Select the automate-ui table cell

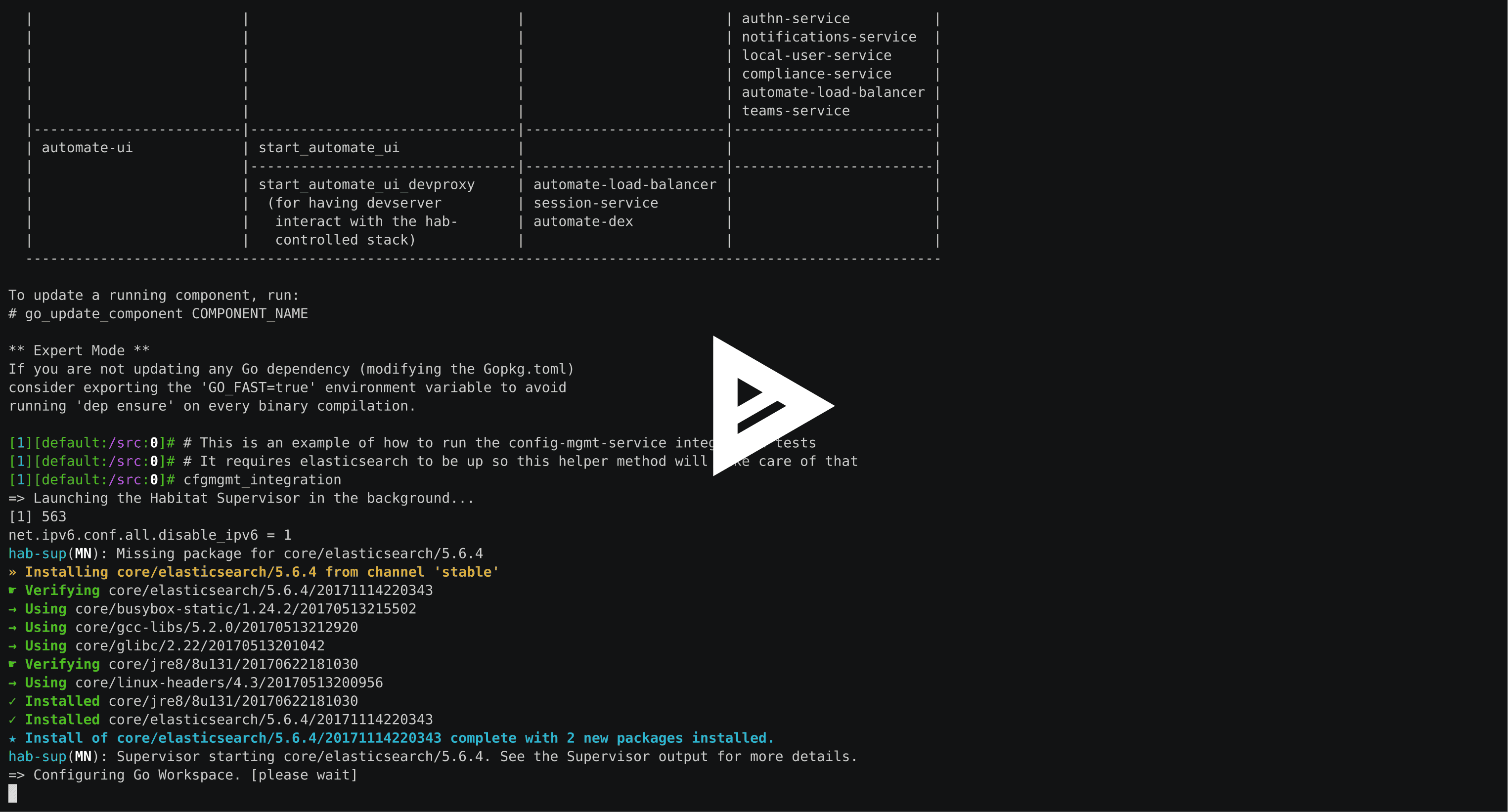click(x=86, y=147)
